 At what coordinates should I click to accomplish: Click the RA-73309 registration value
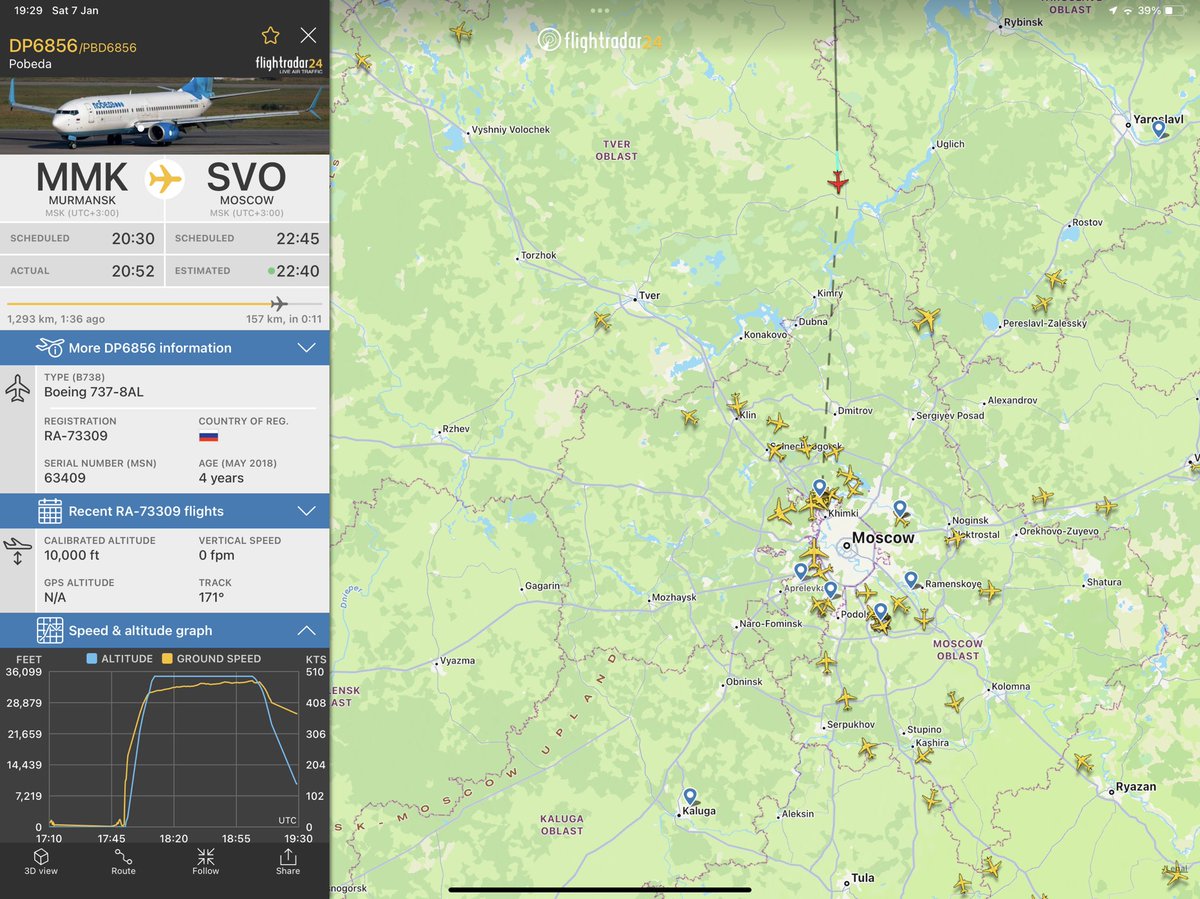pos(76,436)
